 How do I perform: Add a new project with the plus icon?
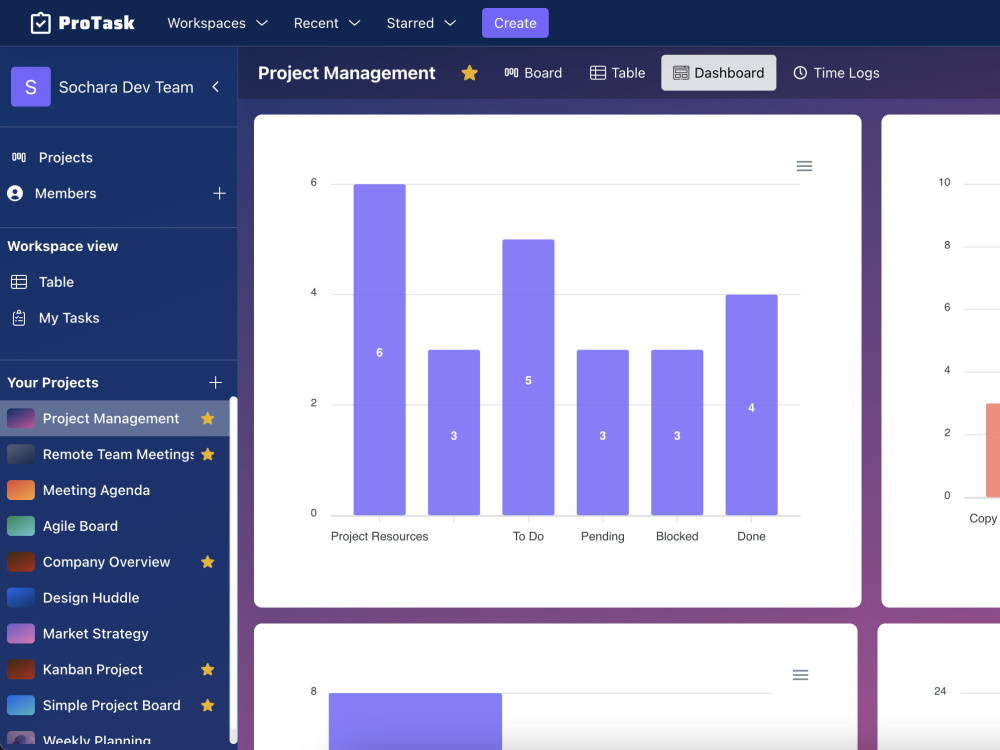point(215,382)
